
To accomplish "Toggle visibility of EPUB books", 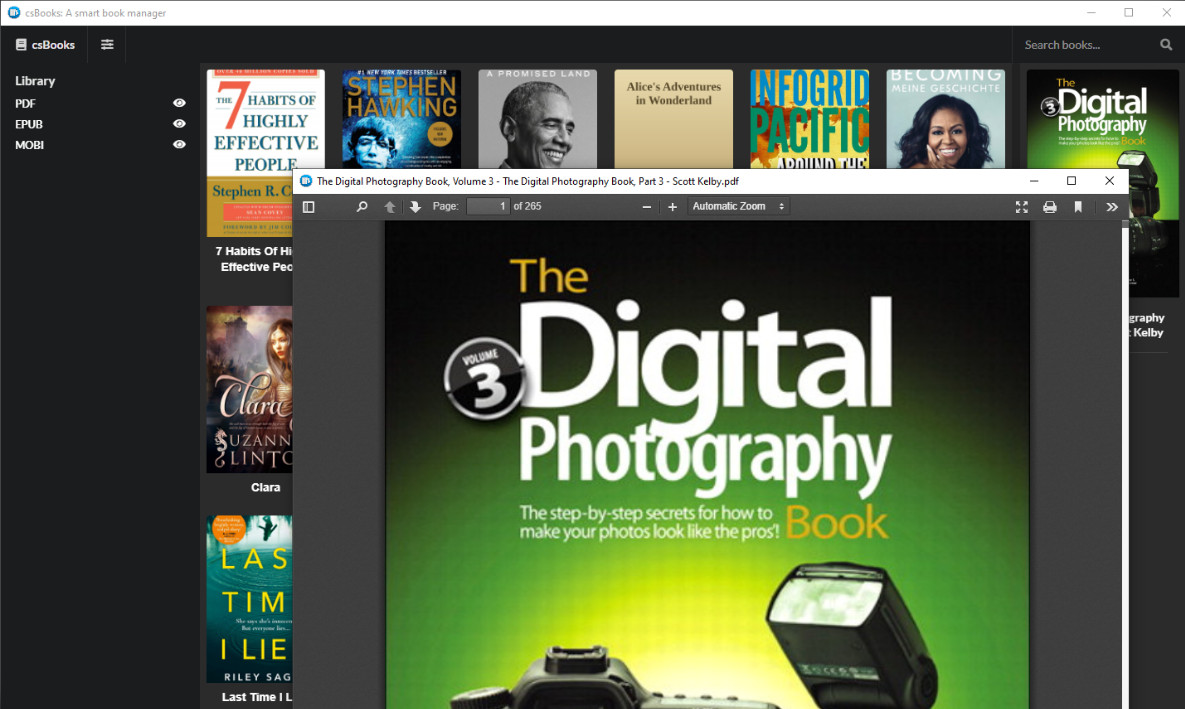I will click(x=179, y=123).
